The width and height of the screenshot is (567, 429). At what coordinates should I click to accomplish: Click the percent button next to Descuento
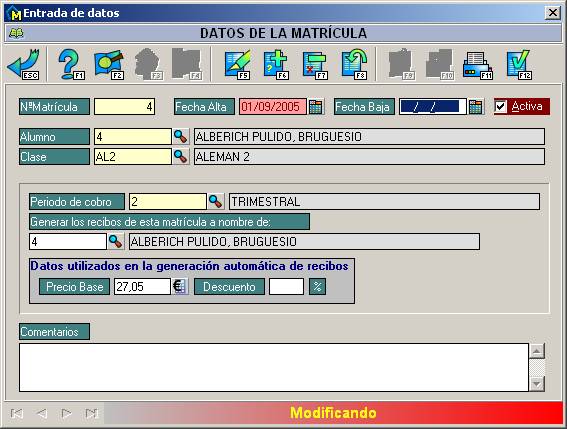click(317, 286)
